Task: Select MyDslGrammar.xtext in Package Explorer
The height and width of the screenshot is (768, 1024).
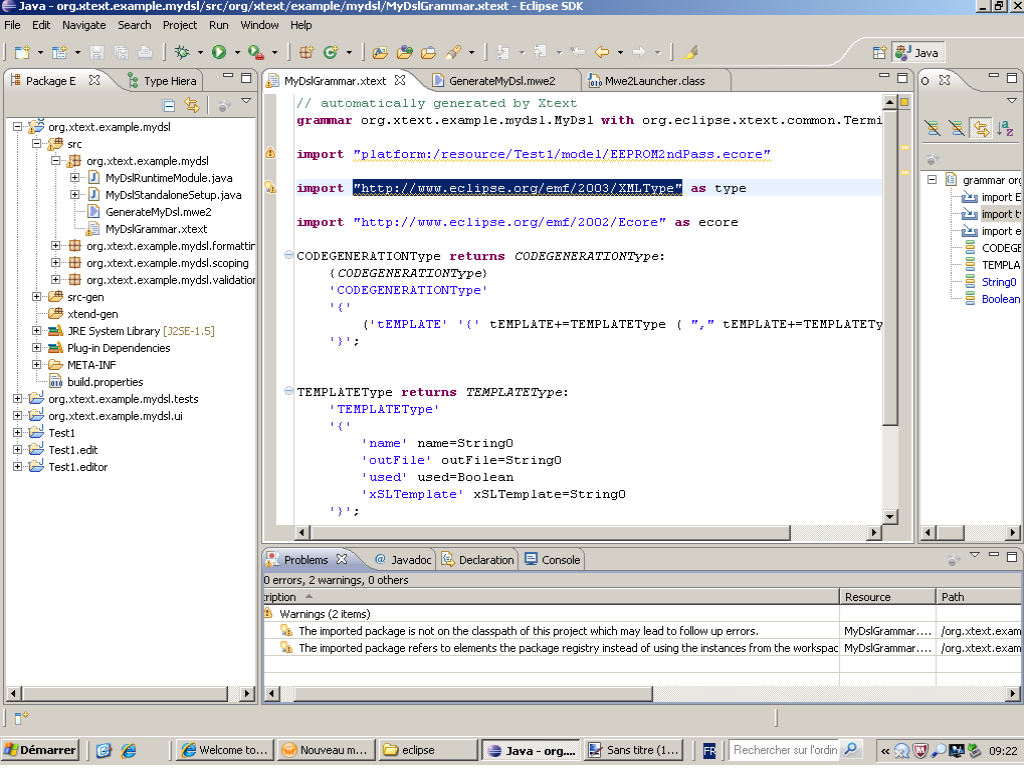Action: 156,229
